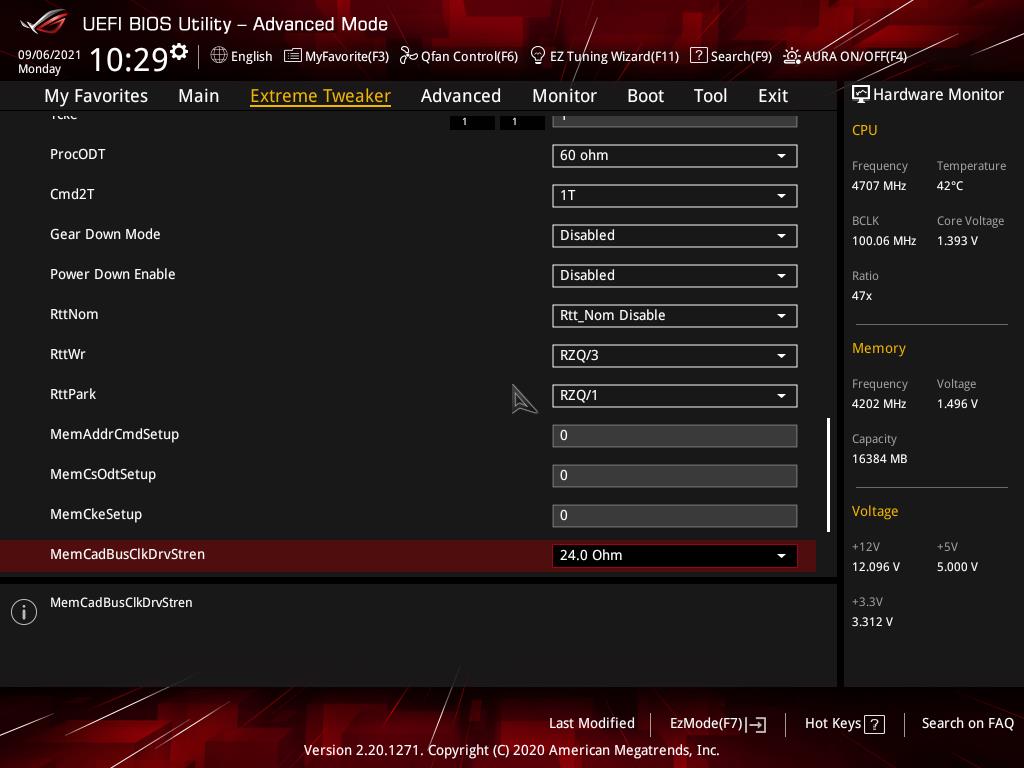Switch to Tool tab
The image size is (1024, 768).
coord(711,96)
